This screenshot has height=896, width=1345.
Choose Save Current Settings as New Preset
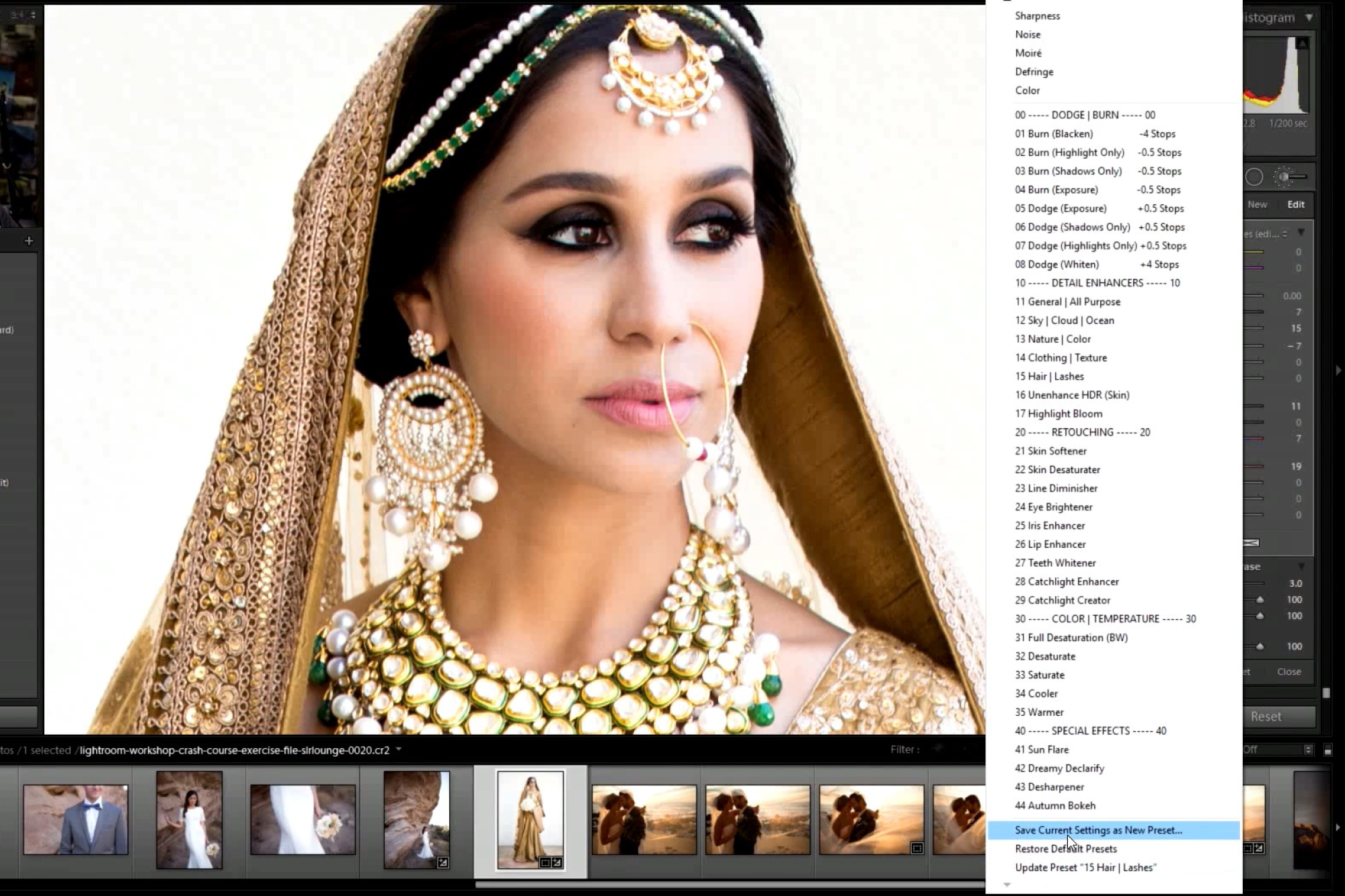tap(1114, 830)
